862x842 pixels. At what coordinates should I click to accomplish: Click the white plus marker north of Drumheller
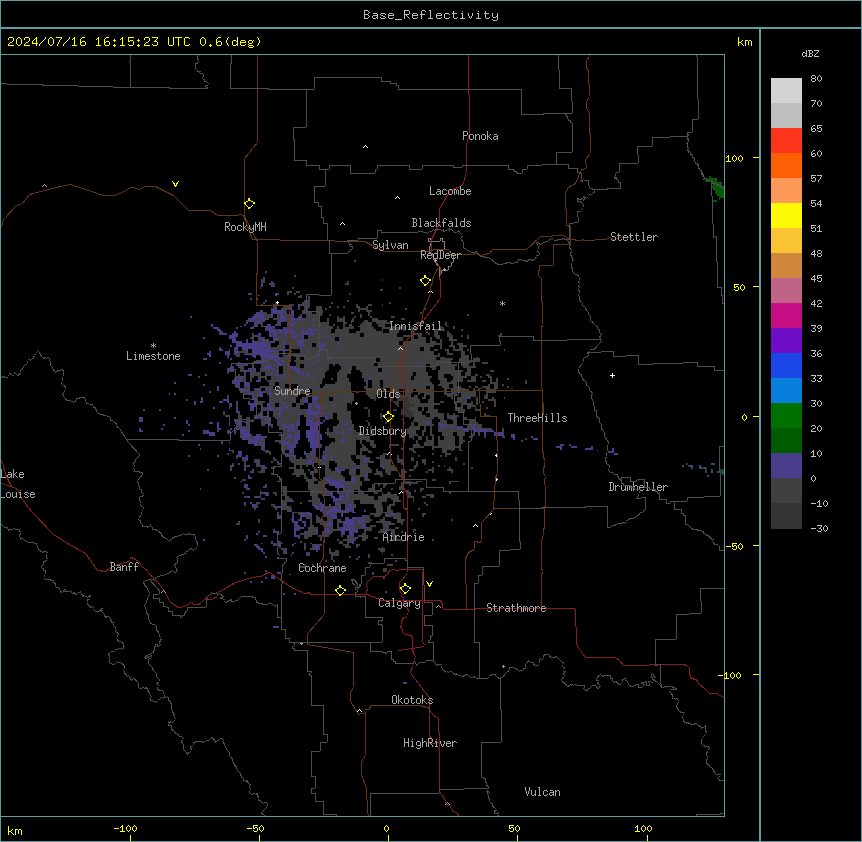pyautogui.click(x=612, y=375)
